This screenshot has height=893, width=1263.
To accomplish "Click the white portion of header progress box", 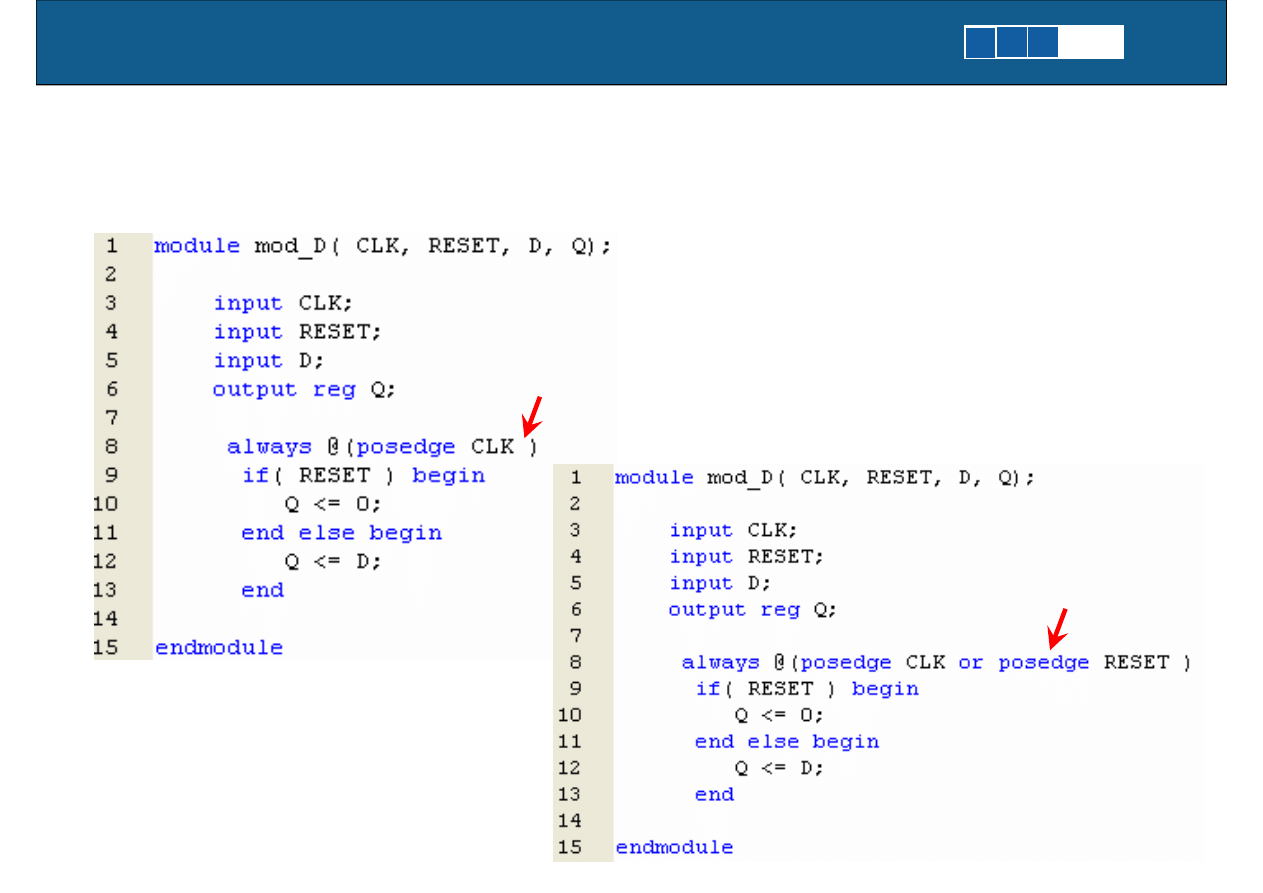I will tap(1092, 42).
